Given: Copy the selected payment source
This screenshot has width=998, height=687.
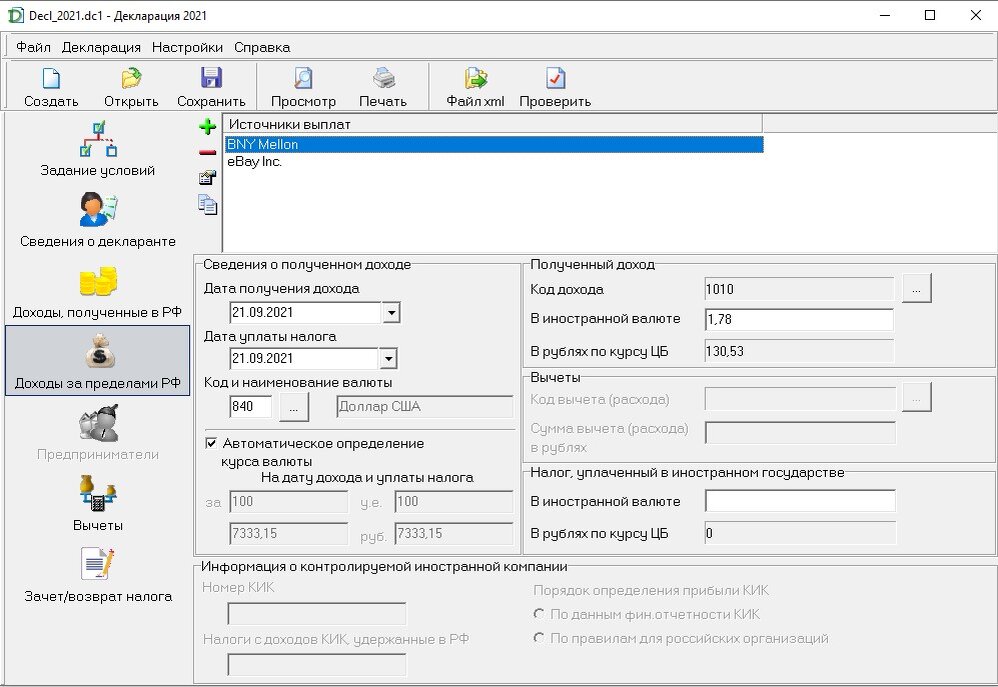Looking at the screenshot, I should point(207,204).
